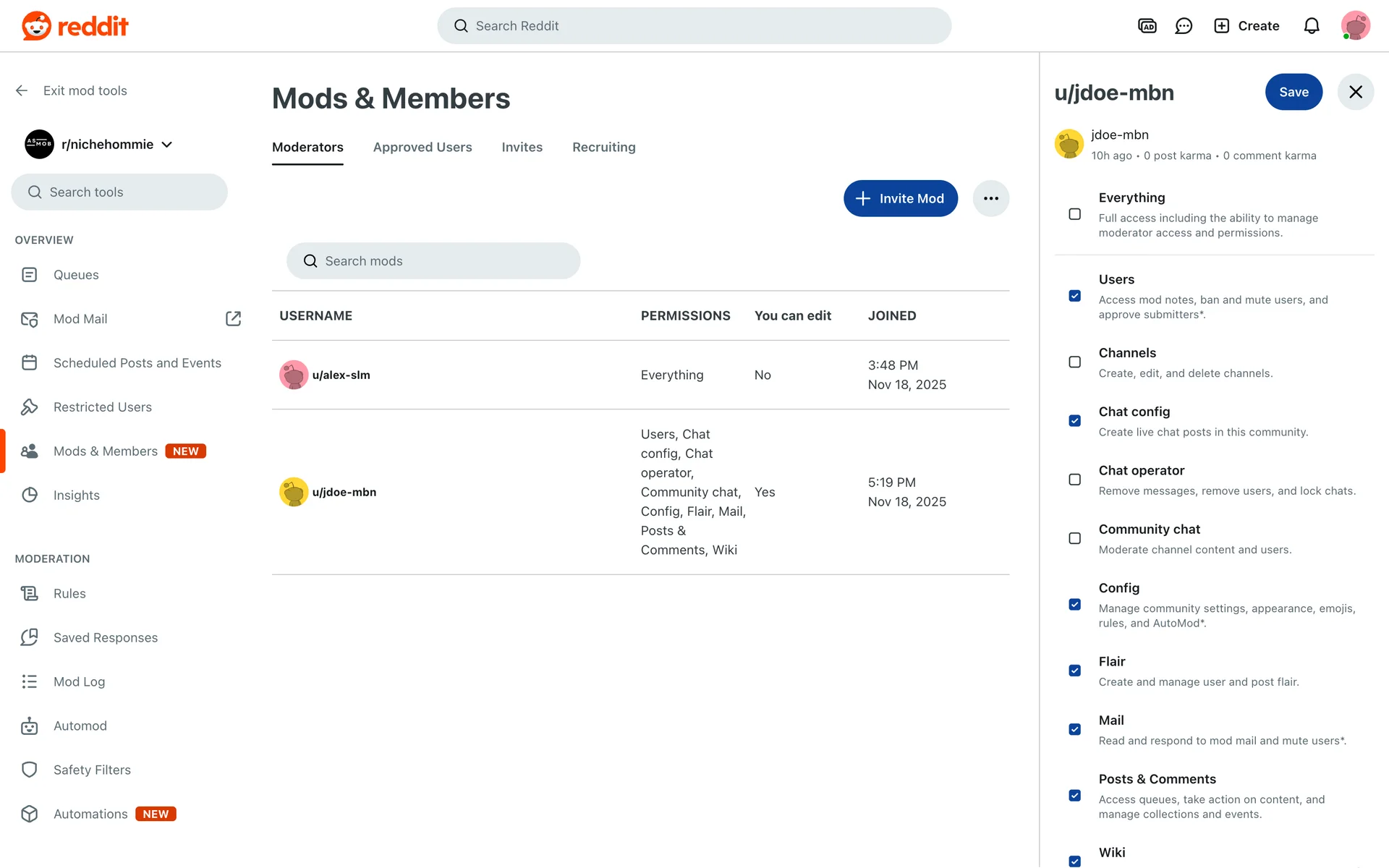
Task: Open the advertise icon in top bar
Action: [x=1147, y=26]
